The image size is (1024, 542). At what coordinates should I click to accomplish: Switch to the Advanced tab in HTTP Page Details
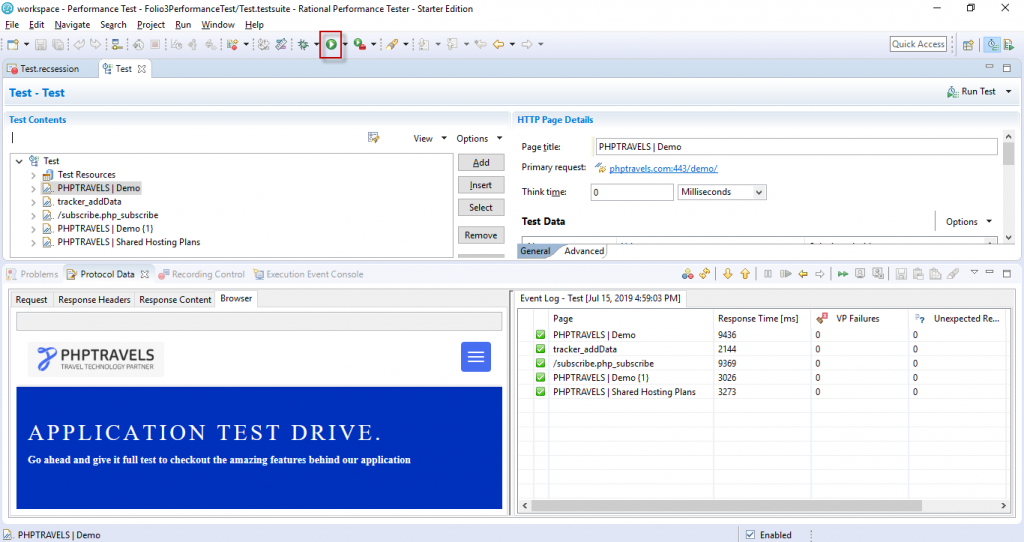pos(584,251)
